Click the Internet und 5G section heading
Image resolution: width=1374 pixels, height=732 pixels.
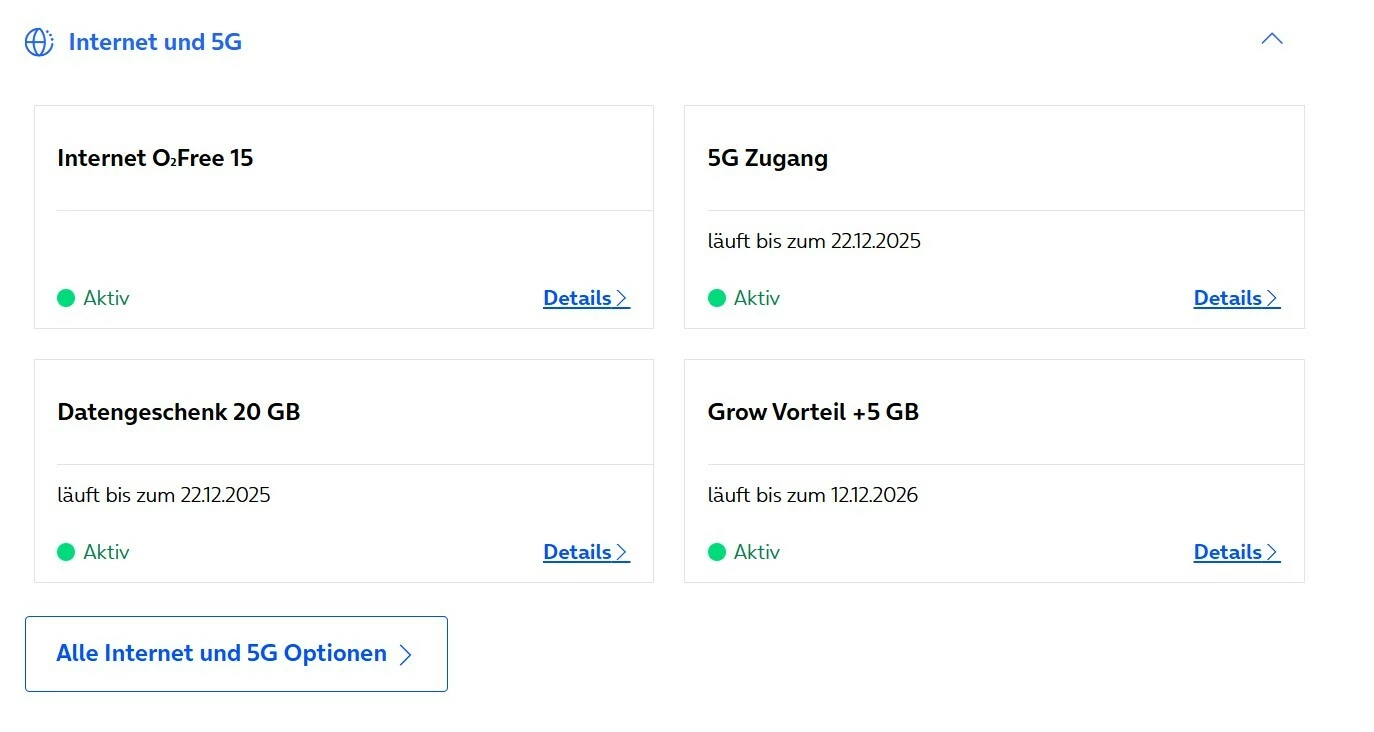coord(155,42)
